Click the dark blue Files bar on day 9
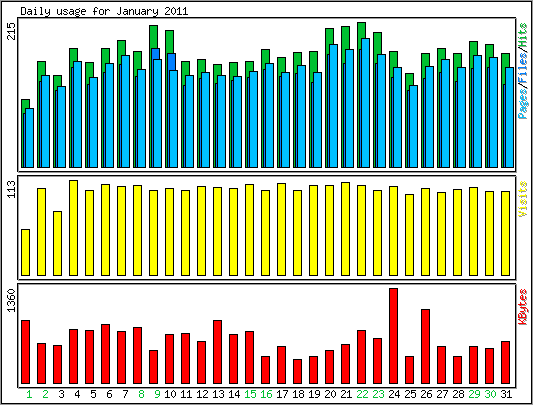The width and height of the screenshot is (533, 405). [156, 54]
